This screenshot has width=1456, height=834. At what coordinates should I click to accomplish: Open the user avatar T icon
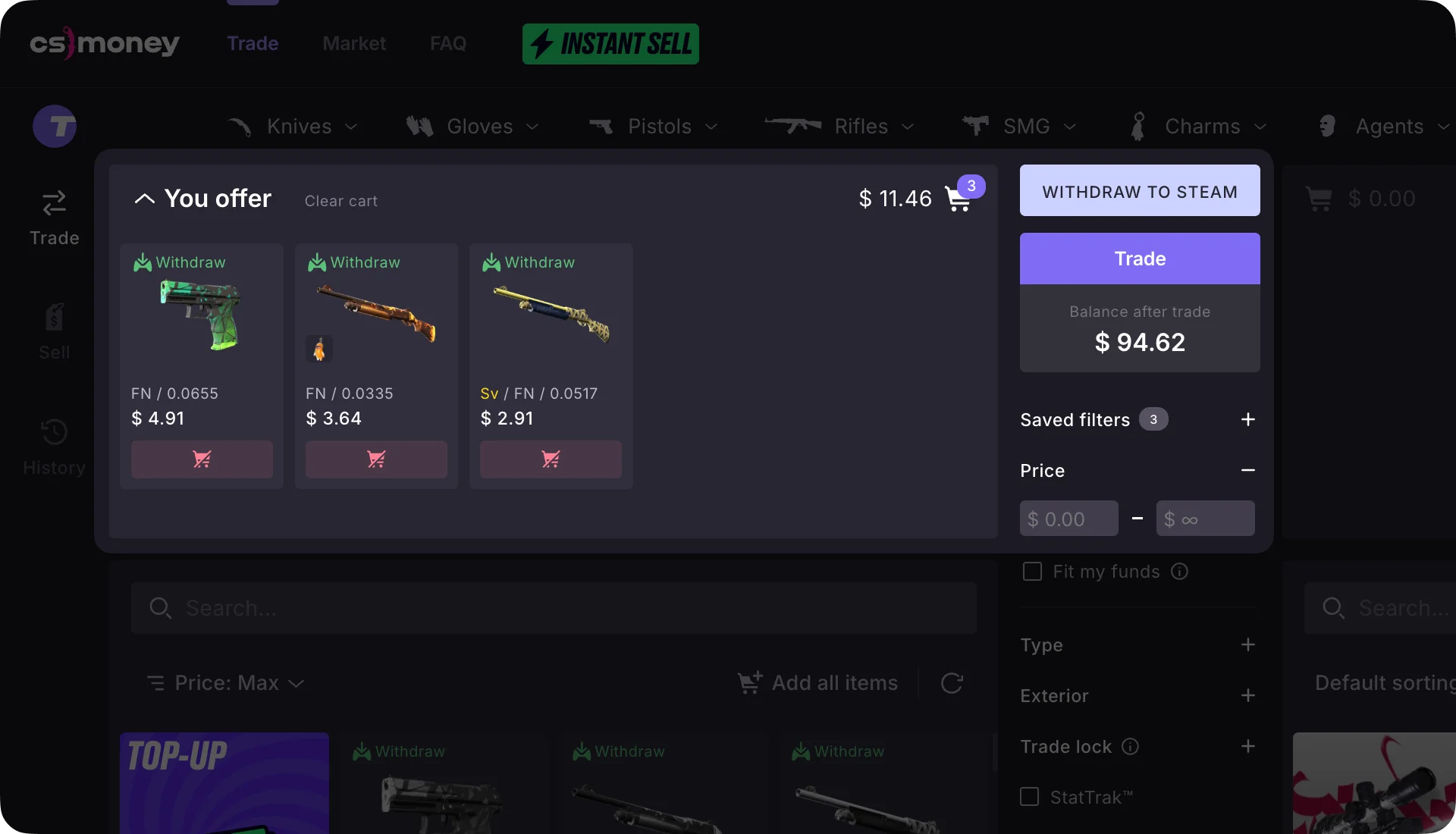click(55, 126)
